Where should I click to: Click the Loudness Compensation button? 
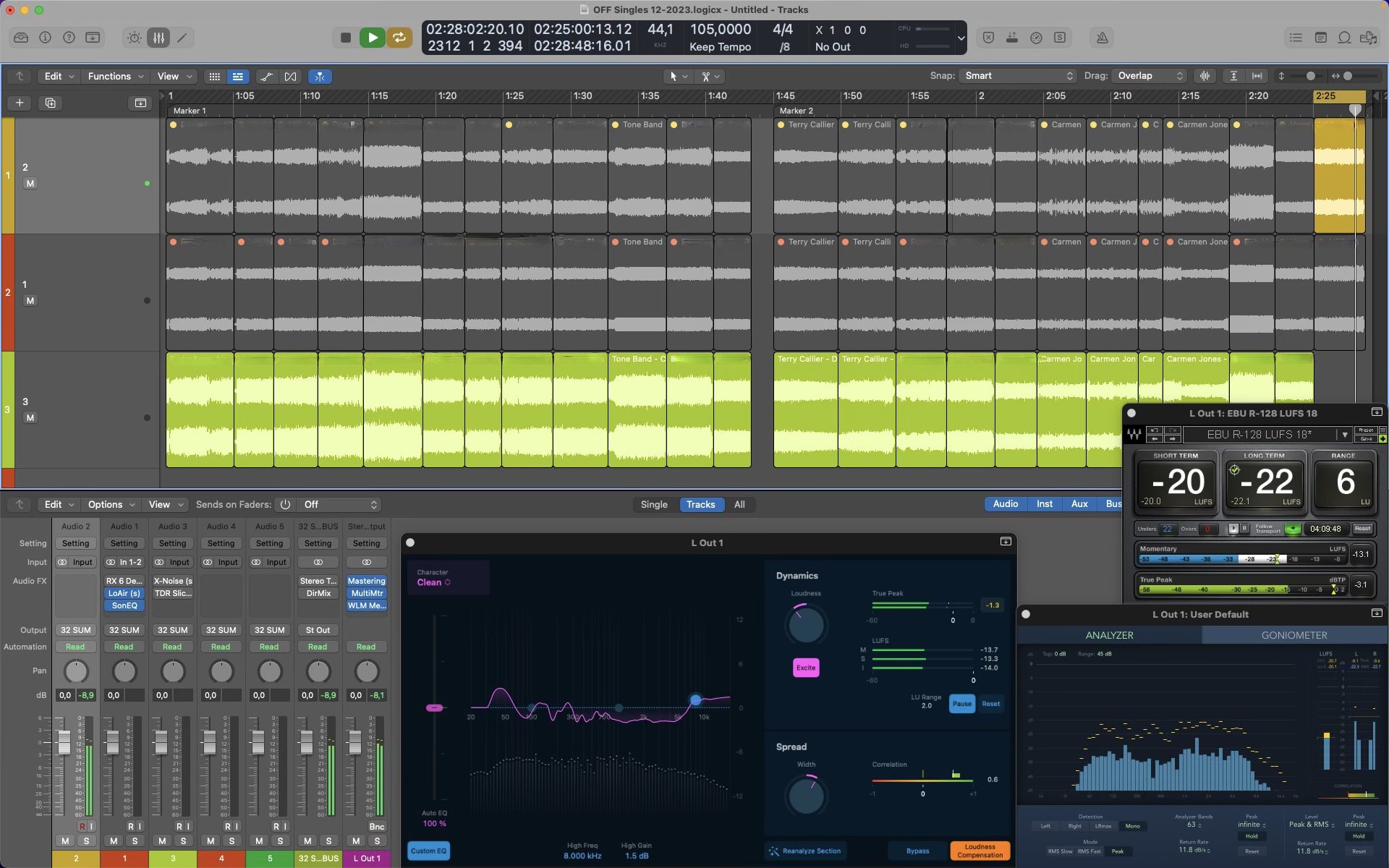coord(980,851)
